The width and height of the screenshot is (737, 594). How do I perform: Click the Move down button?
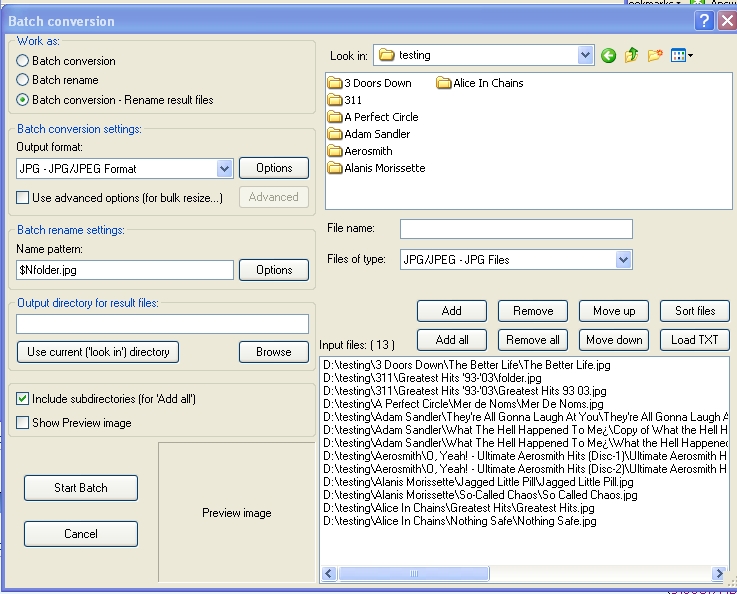click(614, 340)
